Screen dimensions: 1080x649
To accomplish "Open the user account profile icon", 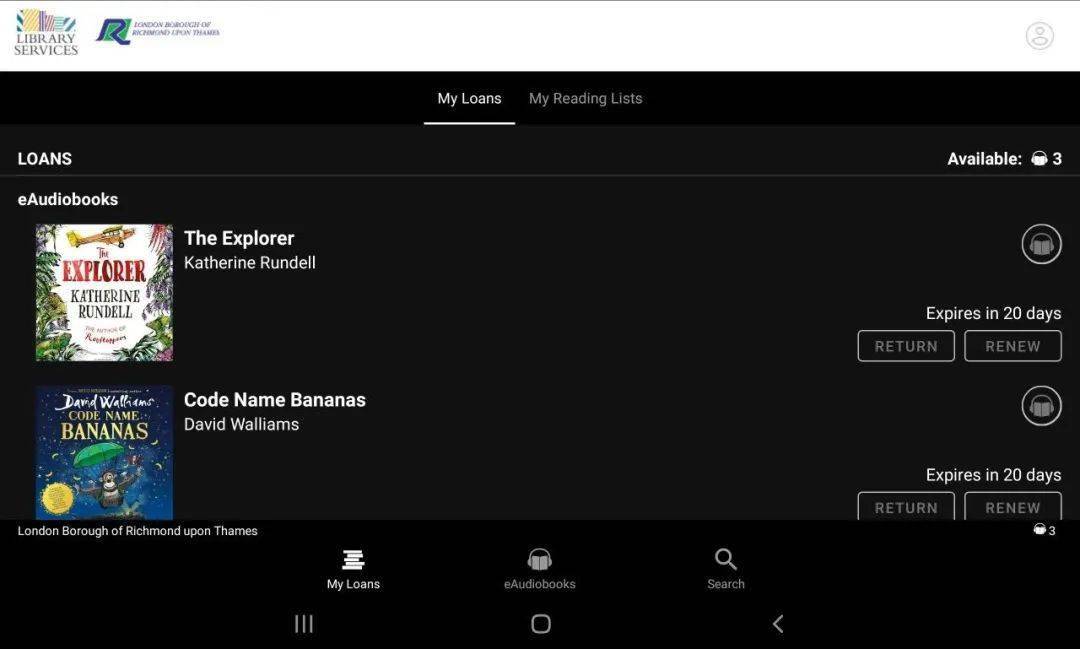I will [1039, 36].
